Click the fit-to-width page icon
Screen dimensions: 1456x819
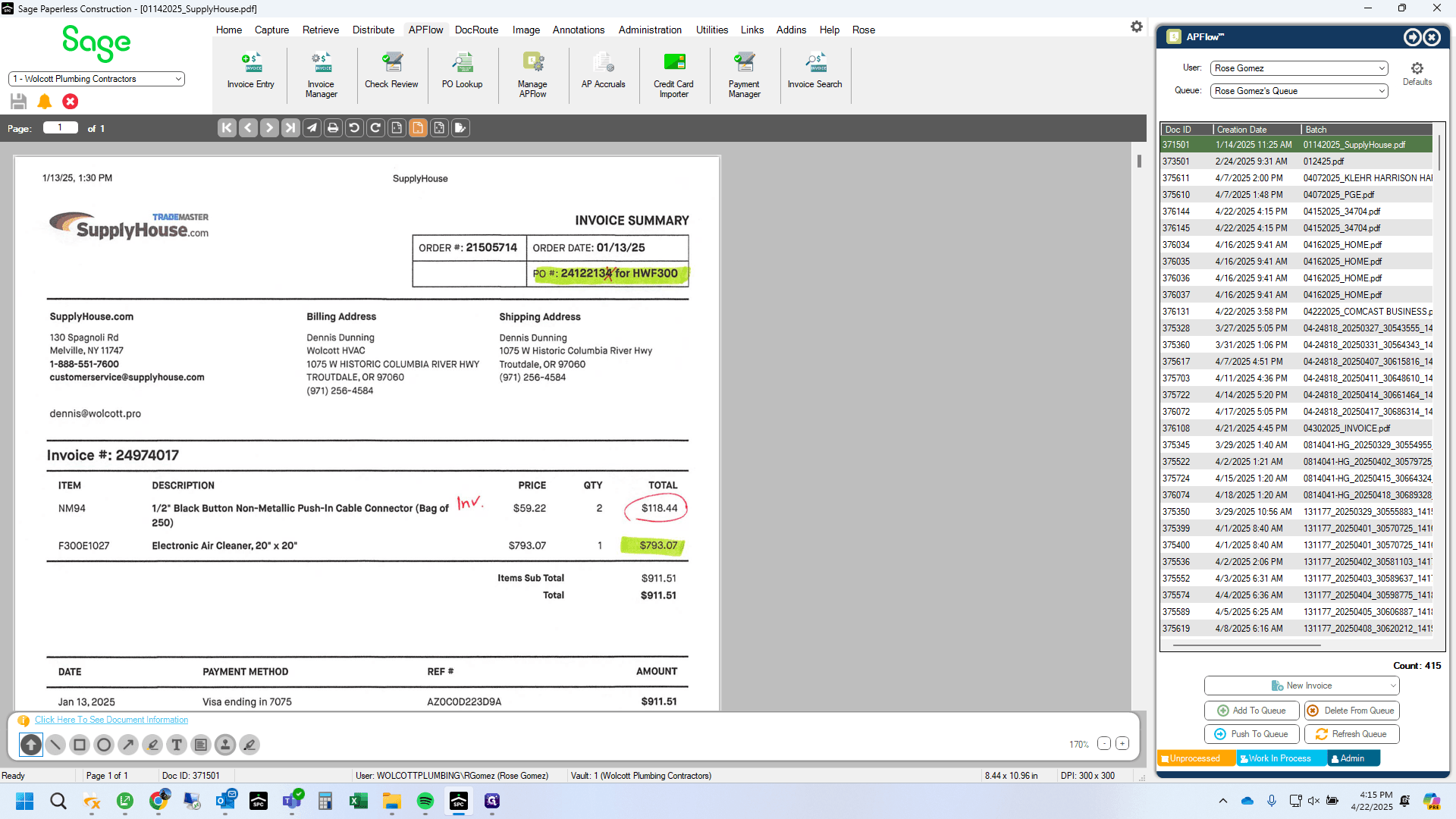397,128
